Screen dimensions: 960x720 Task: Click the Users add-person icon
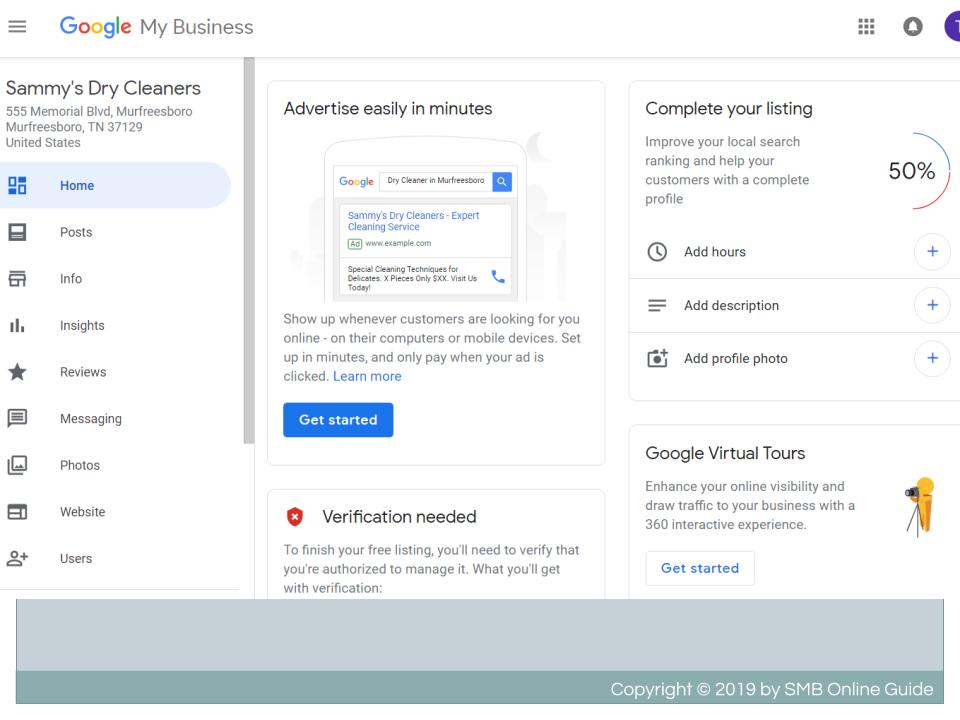[19, 558]
